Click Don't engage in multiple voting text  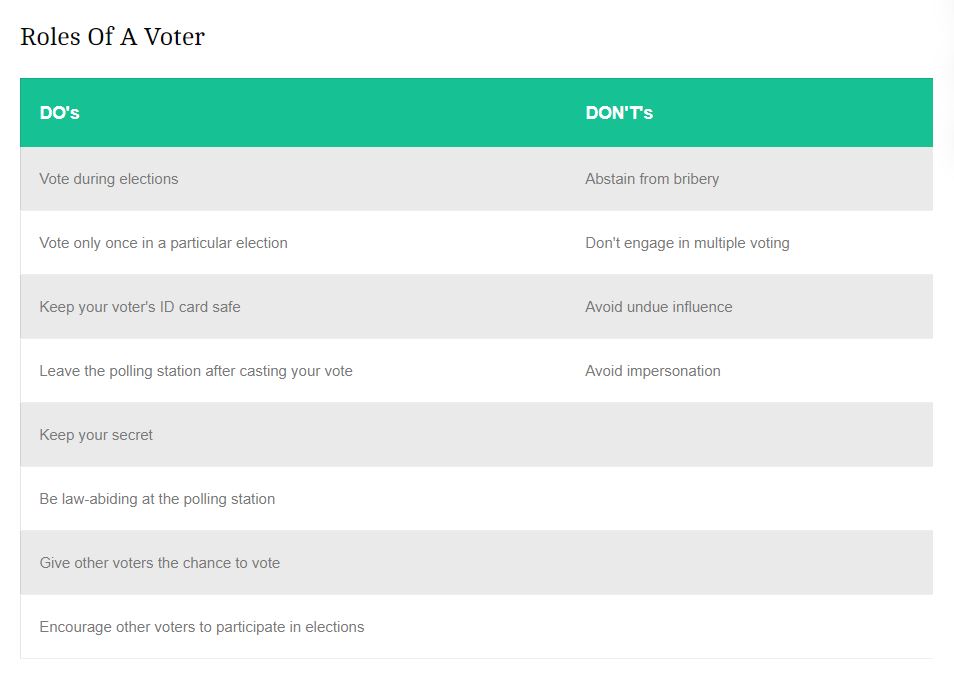[687, 243]
